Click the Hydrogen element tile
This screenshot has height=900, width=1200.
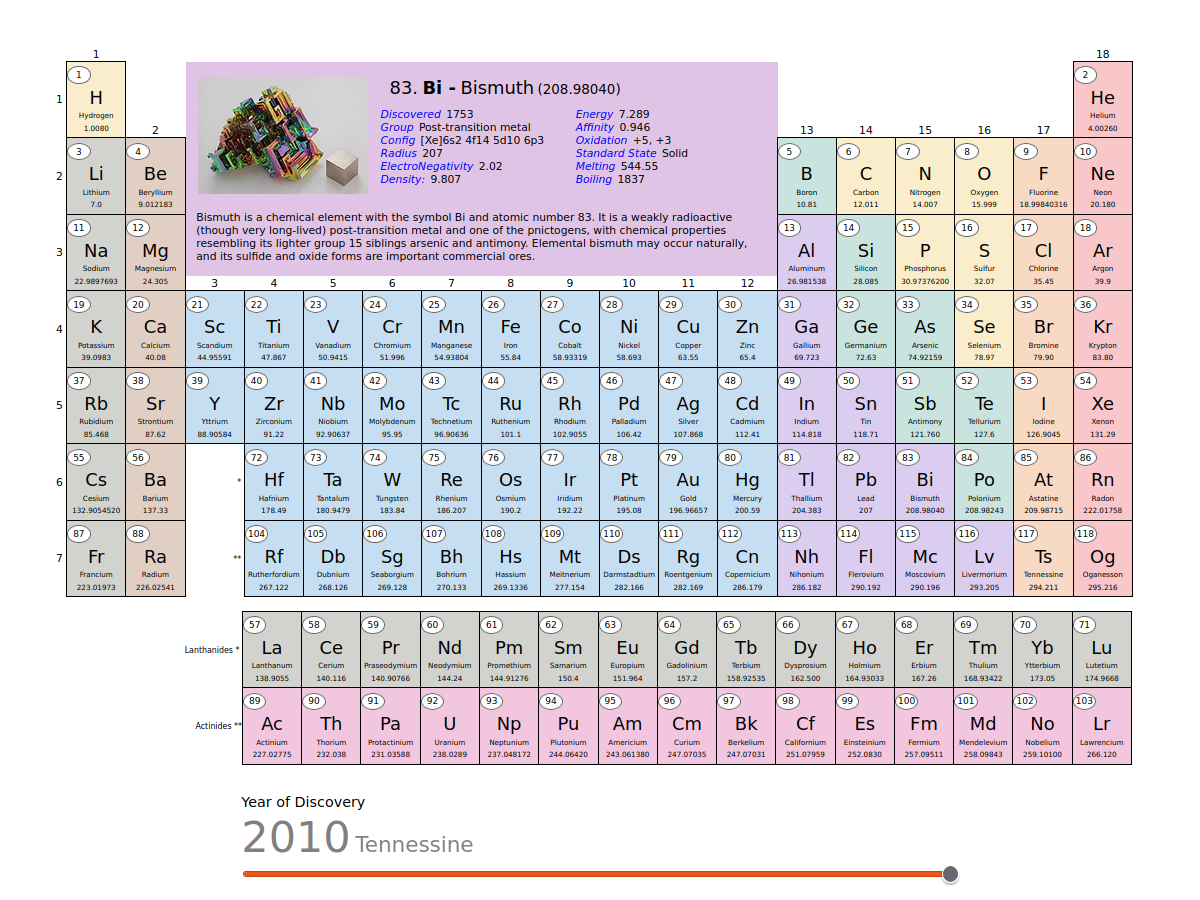click(x=96, y=100)
